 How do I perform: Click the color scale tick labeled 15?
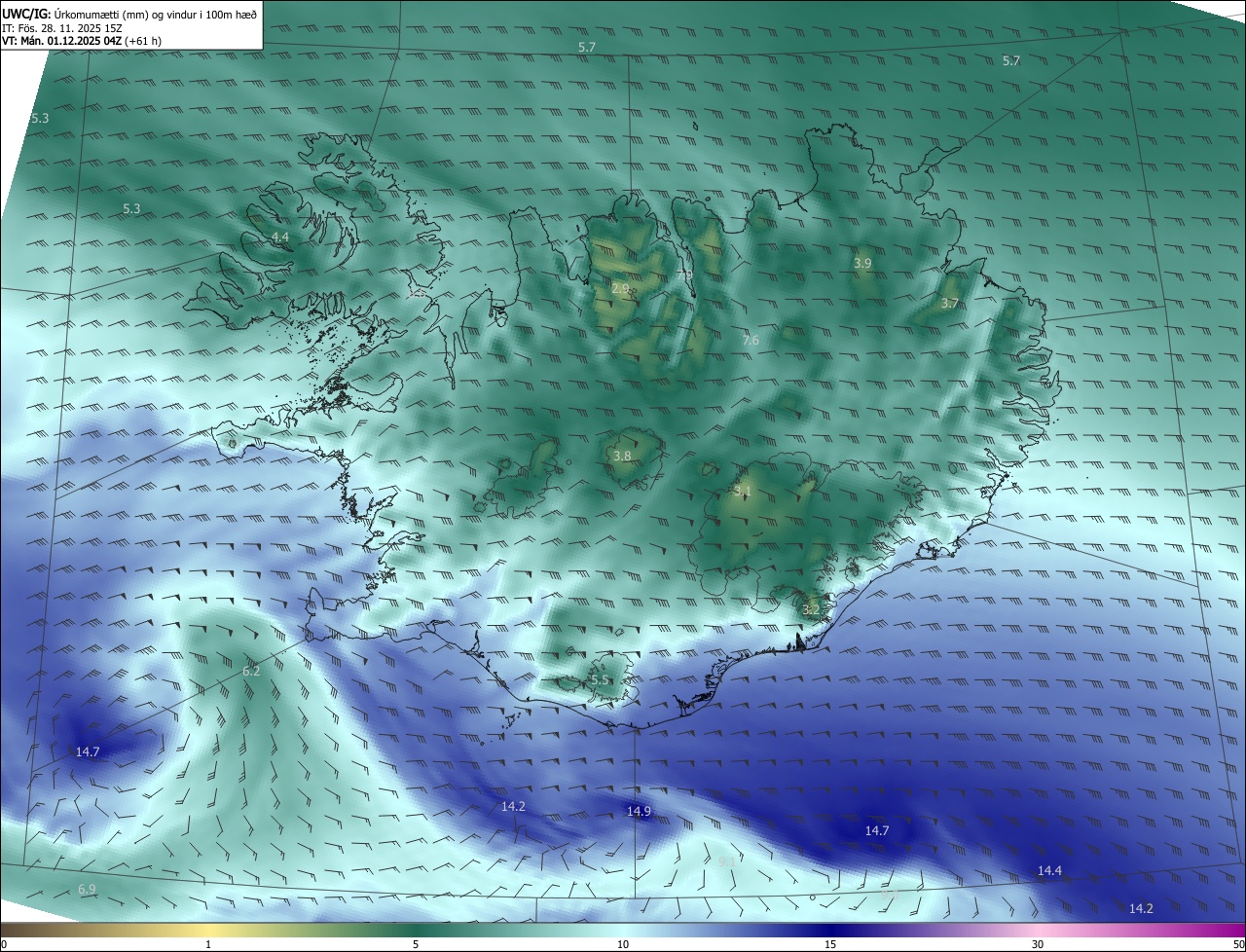tap(830, 944)
